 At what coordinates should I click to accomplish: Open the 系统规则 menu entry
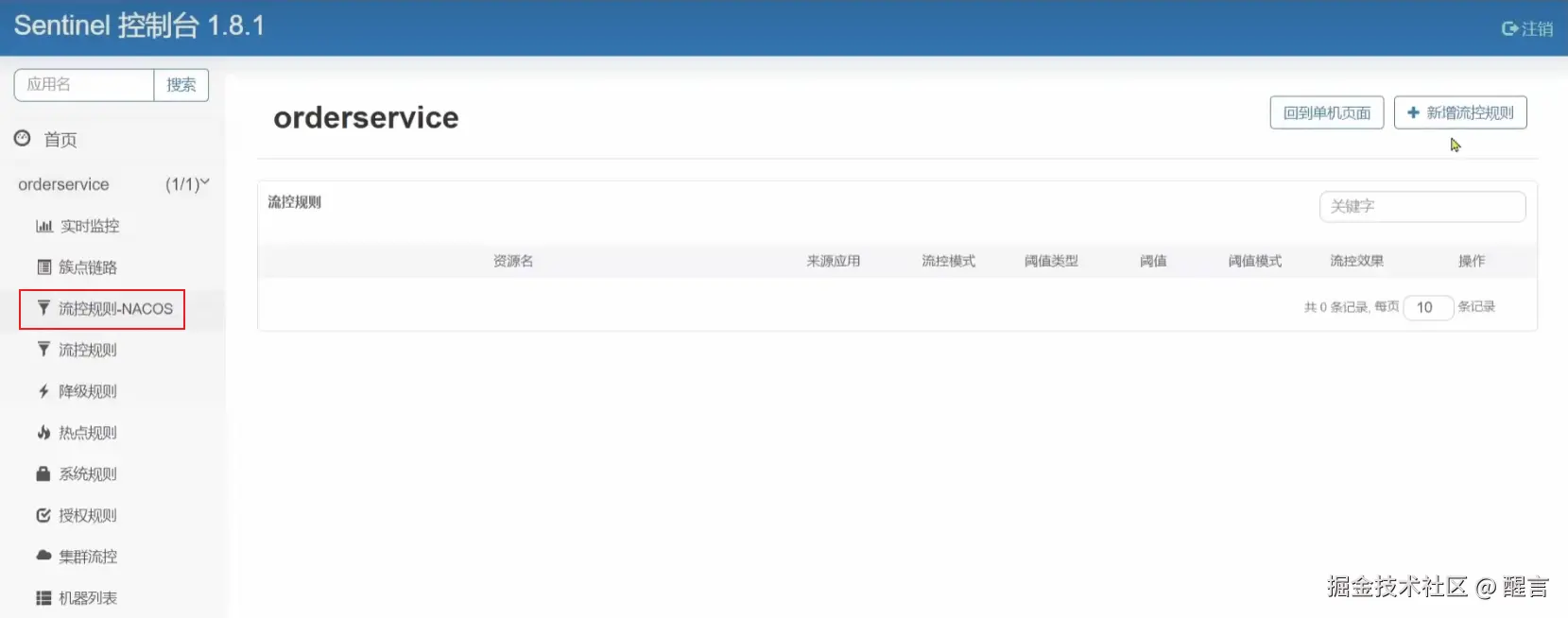[x=88, y=474]
